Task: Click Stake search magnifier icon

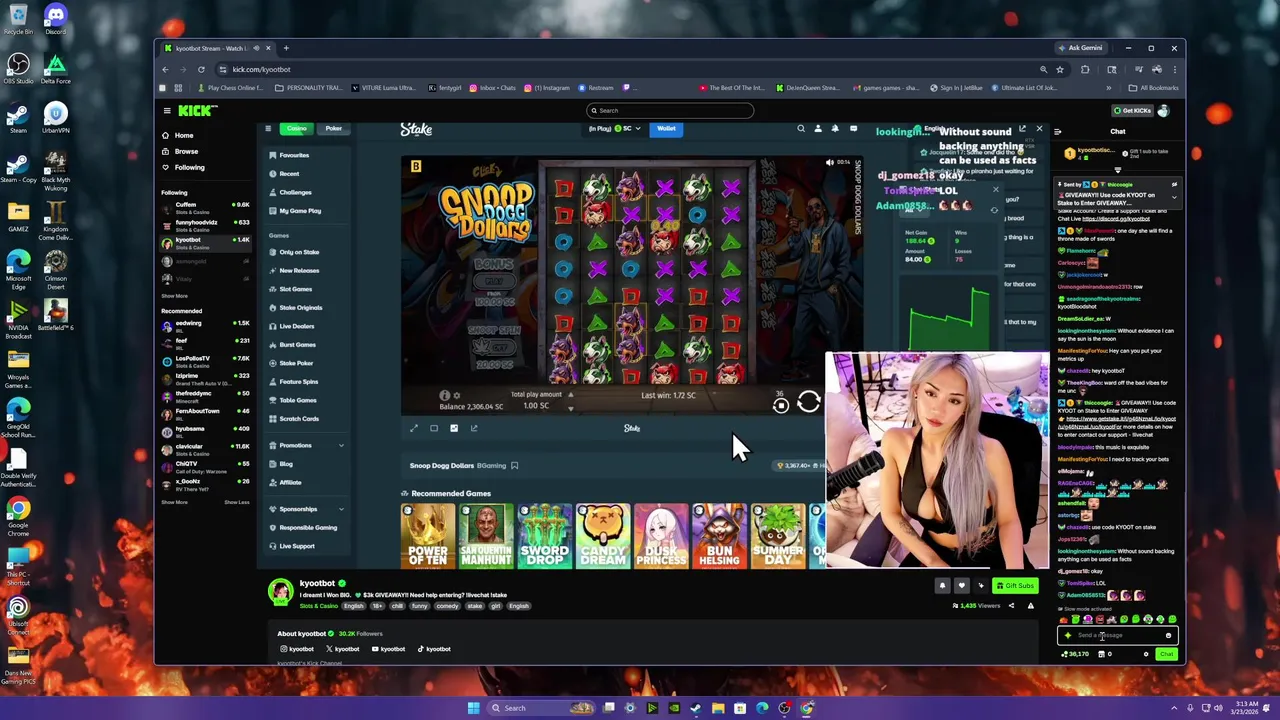Action: (x=800, y=129)
